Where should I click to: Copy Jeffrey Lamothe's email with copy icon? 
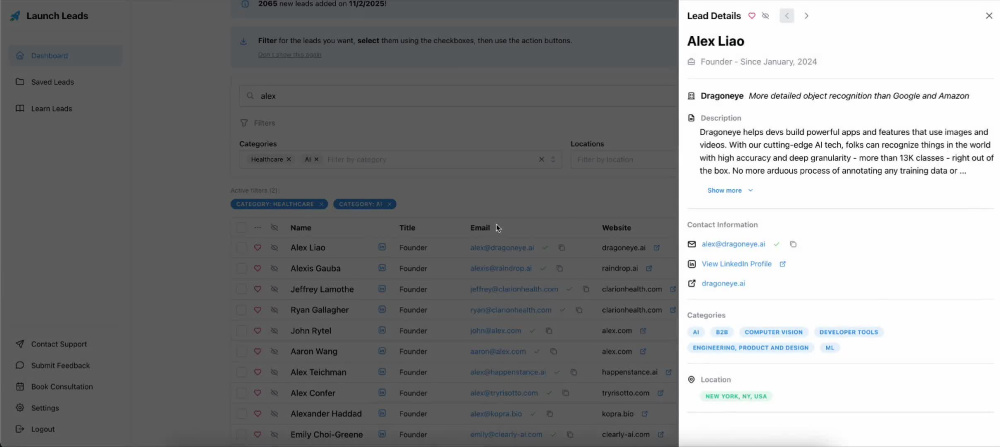click(x=585, y=289)
